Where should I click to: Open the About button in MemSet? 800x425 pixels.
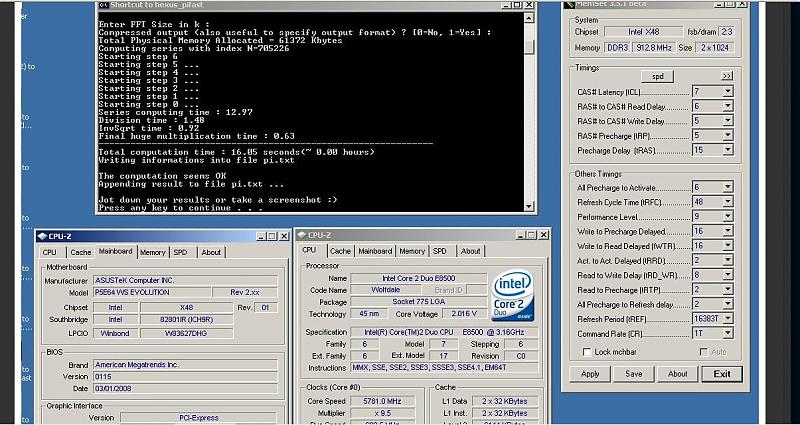tap(677, 374)
